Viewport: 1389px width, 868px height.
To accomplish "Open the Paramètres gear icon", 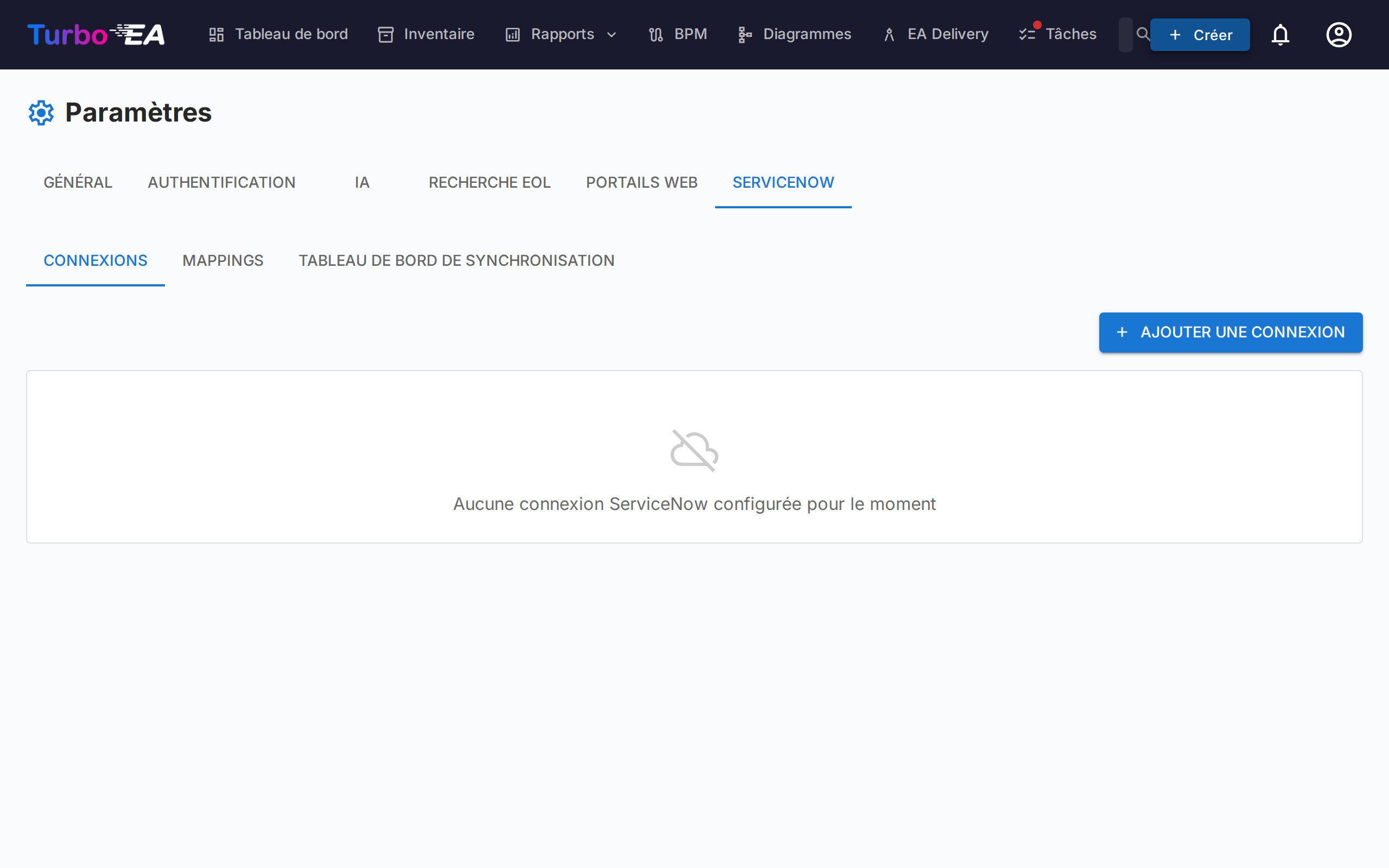I will [x=41, y=112].
